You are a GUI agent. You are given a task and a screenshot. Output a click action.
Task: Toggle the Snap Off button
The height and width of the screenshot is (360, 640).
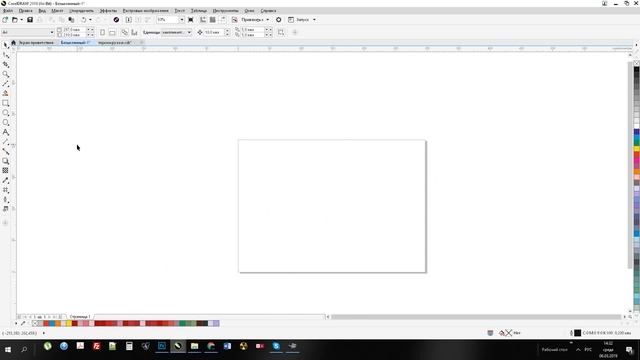click(235, 20)
